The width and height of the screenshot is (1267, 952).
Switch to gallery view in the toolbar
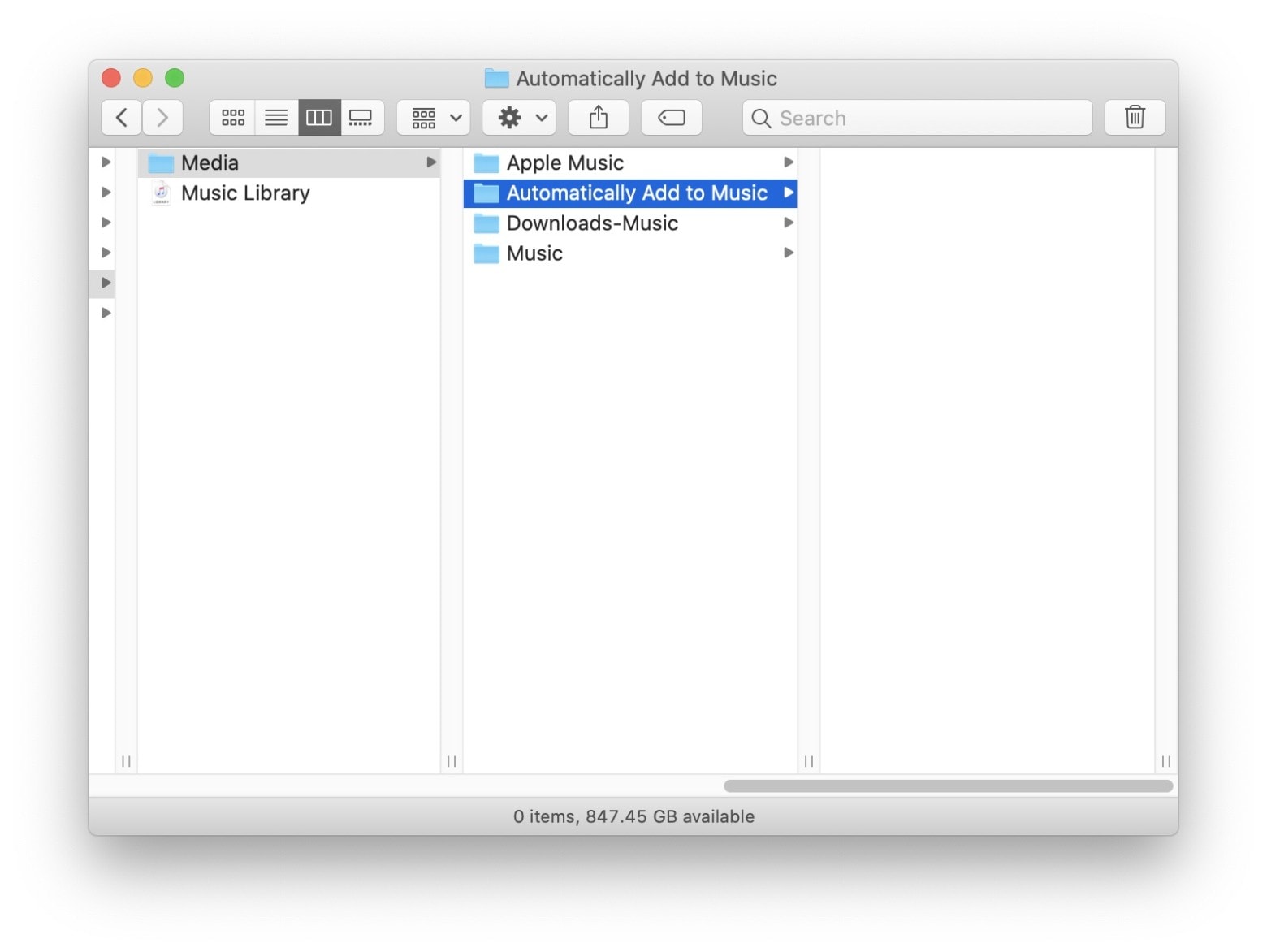(x=361, y=117)
